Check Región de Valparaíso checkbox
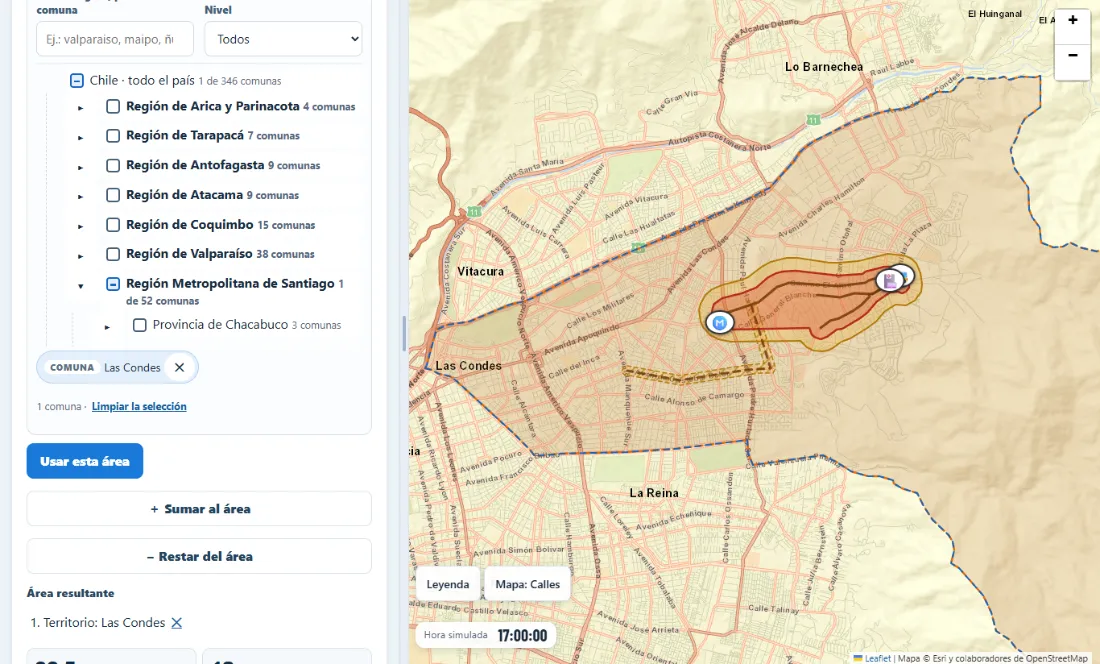Image resolution: width=1100 pixels, height=664 pixels. click(x=113, y=254)
